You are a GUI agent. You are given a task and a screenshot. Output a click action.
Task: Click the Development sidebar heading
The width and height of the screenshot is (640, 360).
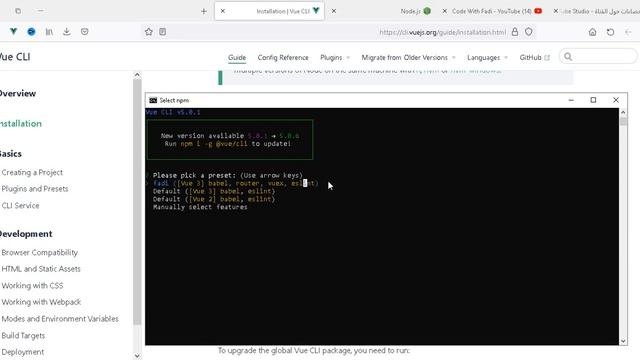pyautogui.click(x=26, y=234)
